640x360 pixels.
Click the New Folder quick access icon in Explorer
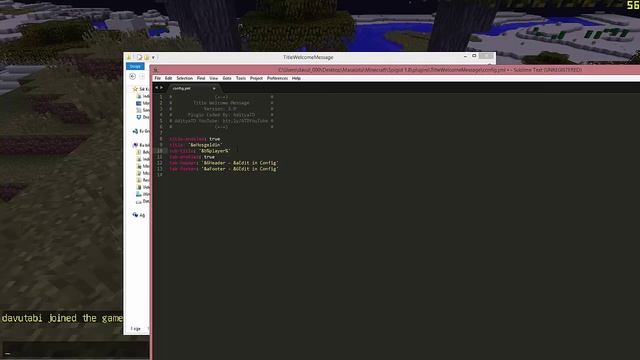pos(147,57)
